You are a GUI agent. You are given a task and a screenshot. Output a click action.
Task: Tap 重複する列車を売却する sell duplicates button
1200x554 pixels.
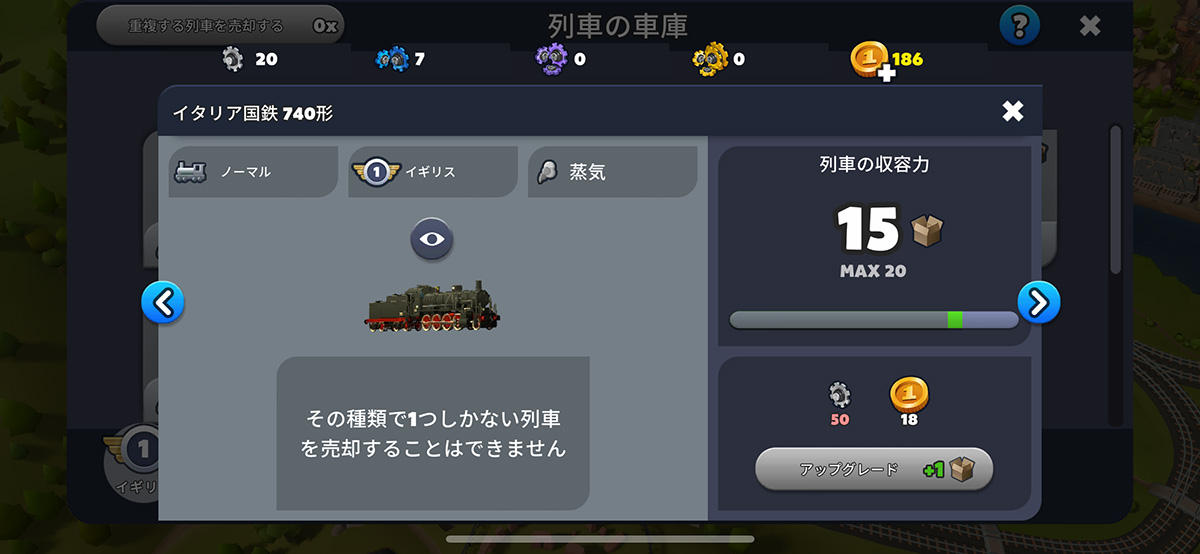(220, 25)
